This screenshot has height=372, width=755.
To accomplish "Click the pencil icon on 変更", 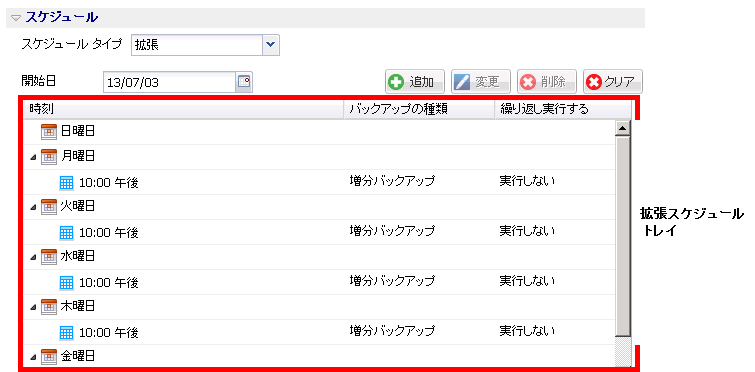I will coord(463,82).
